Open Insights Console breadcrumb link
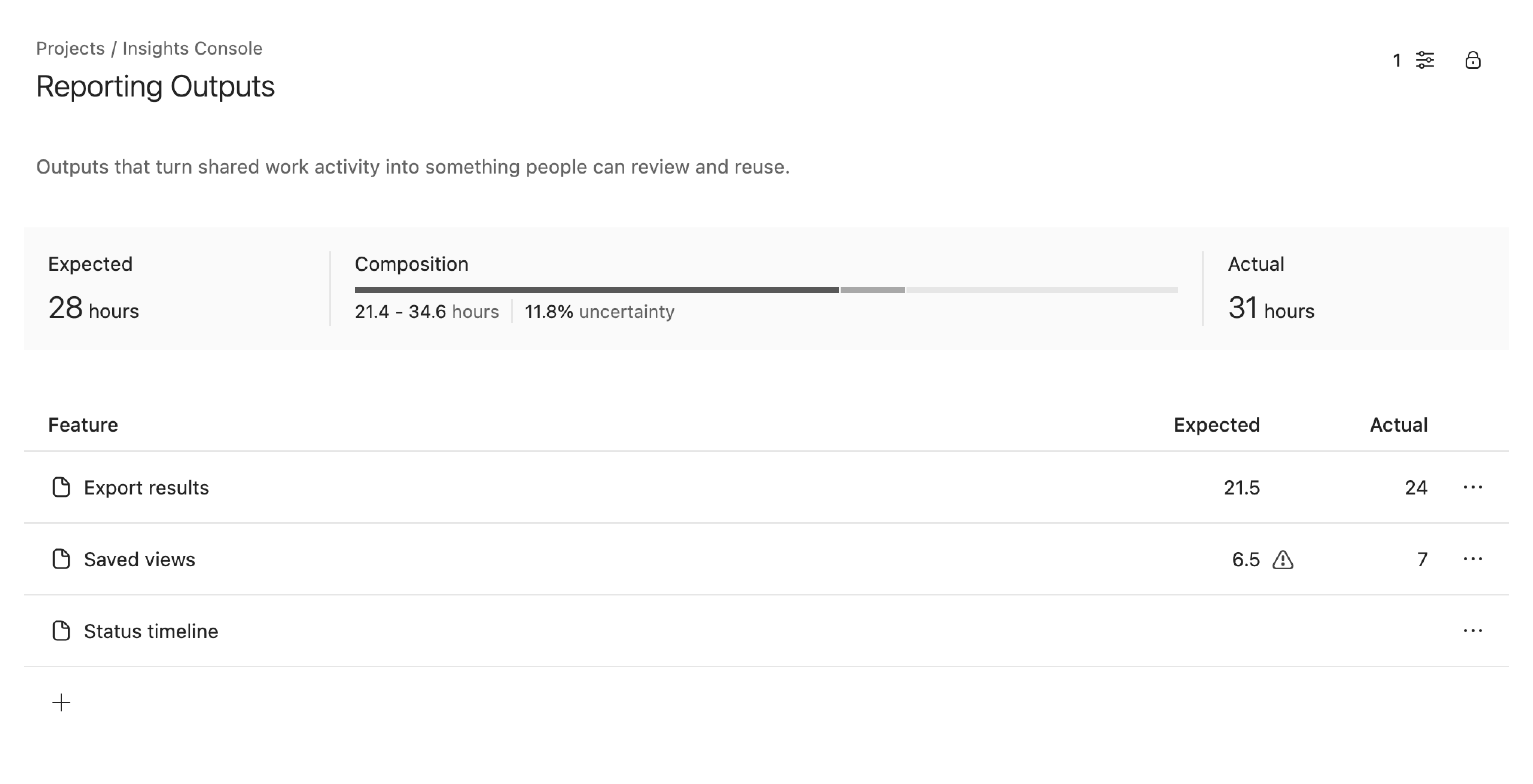 pos(192,48)
